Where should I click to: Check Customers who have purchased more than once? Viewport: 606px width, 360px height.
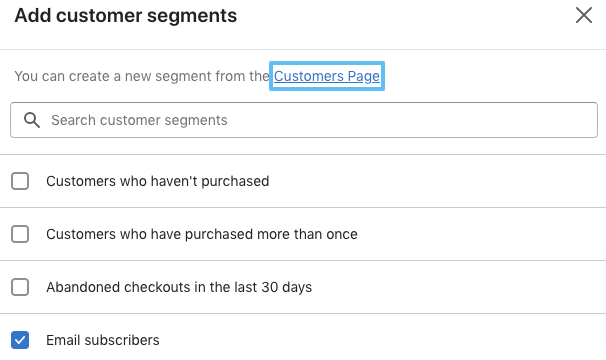point(20,234)
